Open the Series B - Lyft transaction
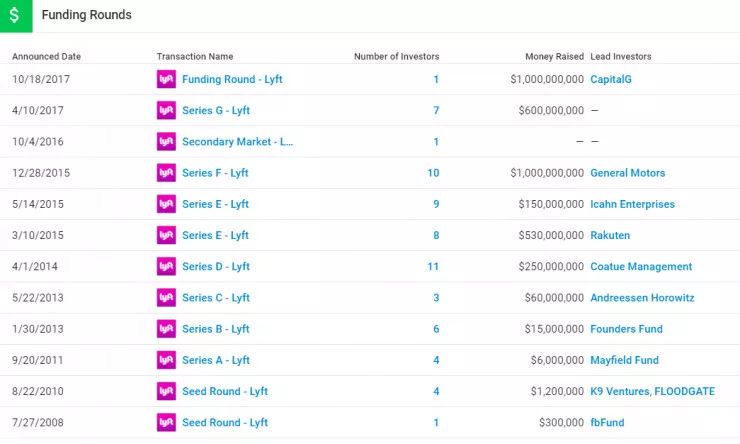The height and width of the screenshot is (444, 740). [x=215, y=329]
